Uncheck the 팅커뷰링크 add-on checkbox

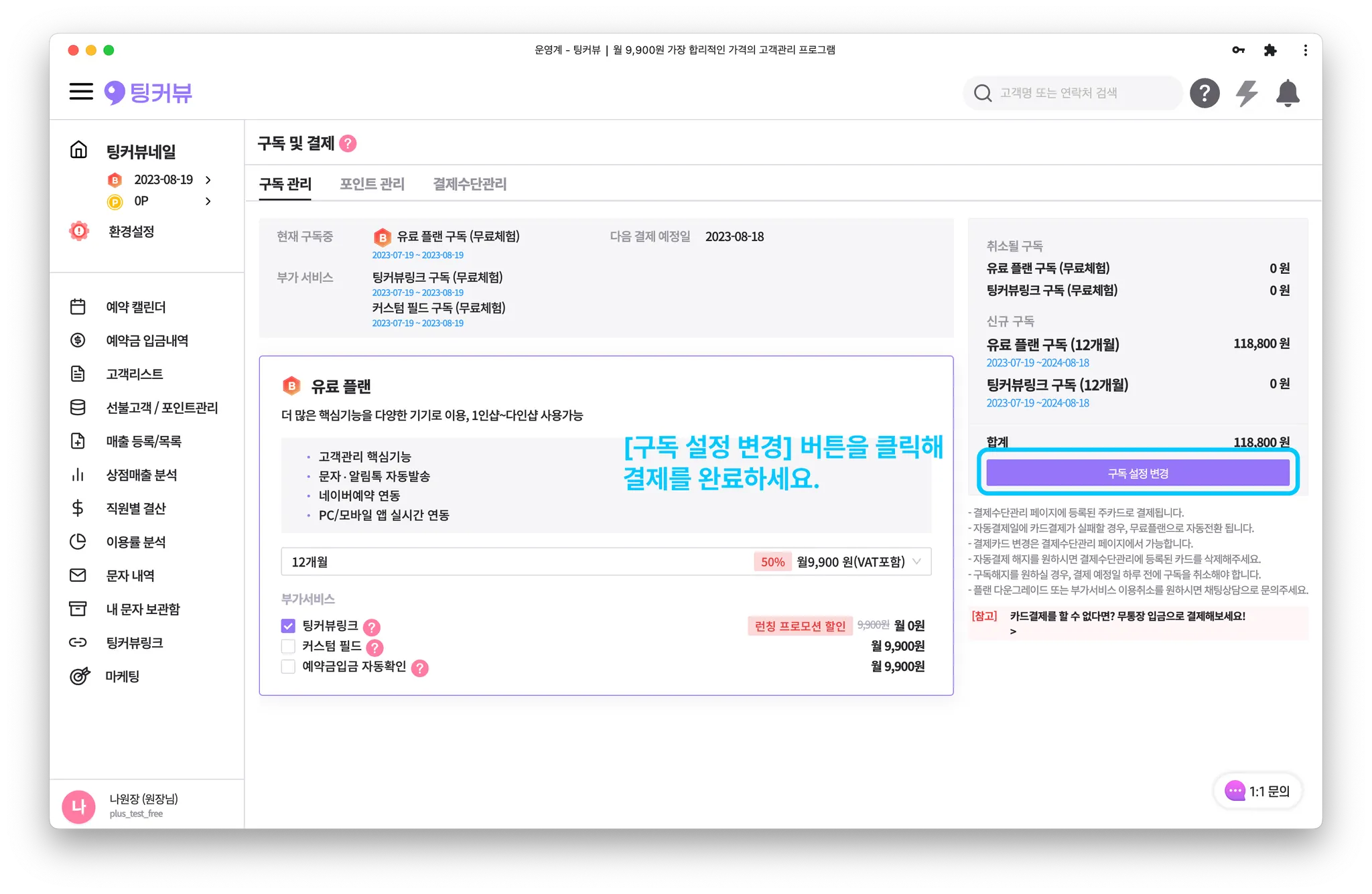coord(288,625)
